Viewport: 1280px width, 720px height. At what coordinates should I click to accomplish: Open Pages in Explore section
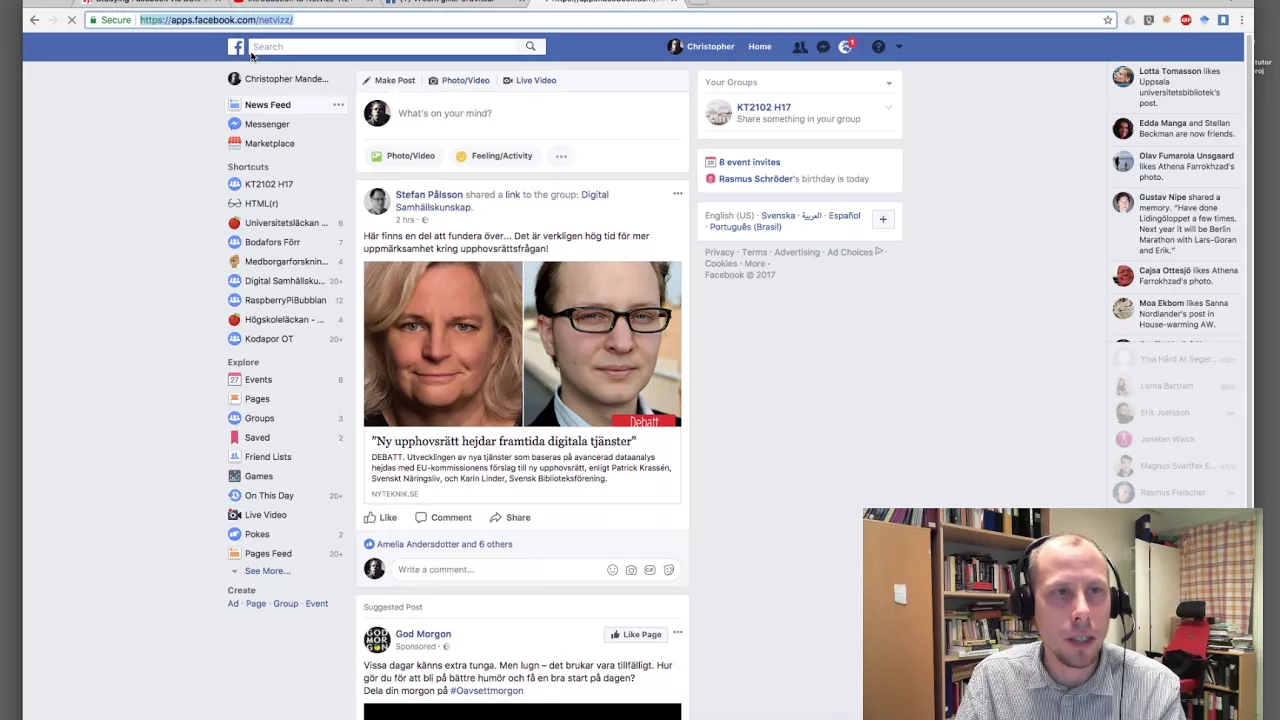pyautogui.click(x=257, y=399)
